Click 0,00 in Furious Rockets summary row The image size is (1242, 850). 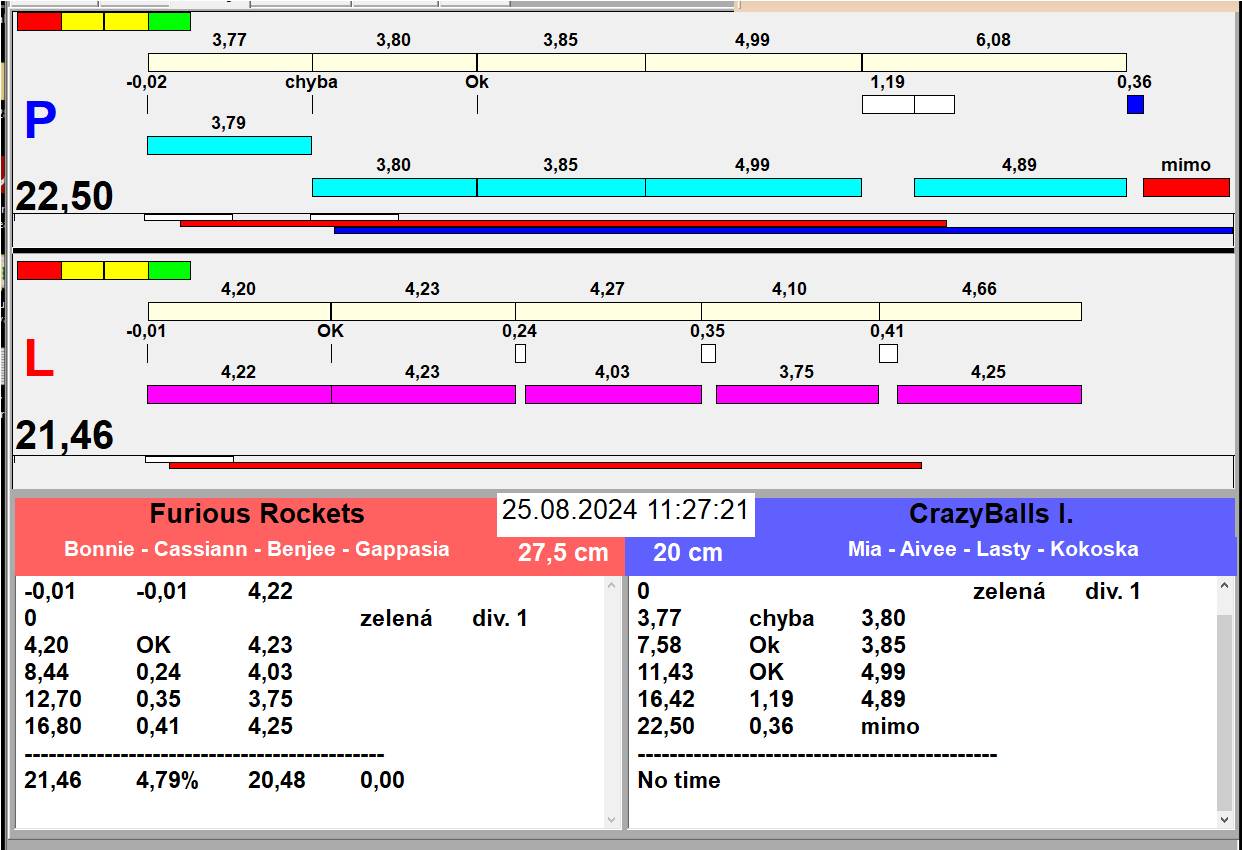[x=382, y=780]
